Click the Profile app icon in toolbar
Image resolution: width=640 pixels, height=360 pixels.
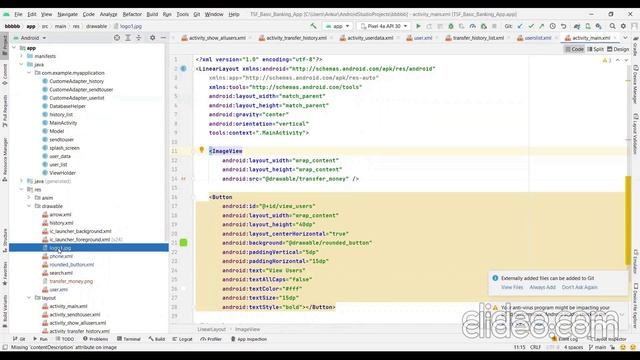473,26
